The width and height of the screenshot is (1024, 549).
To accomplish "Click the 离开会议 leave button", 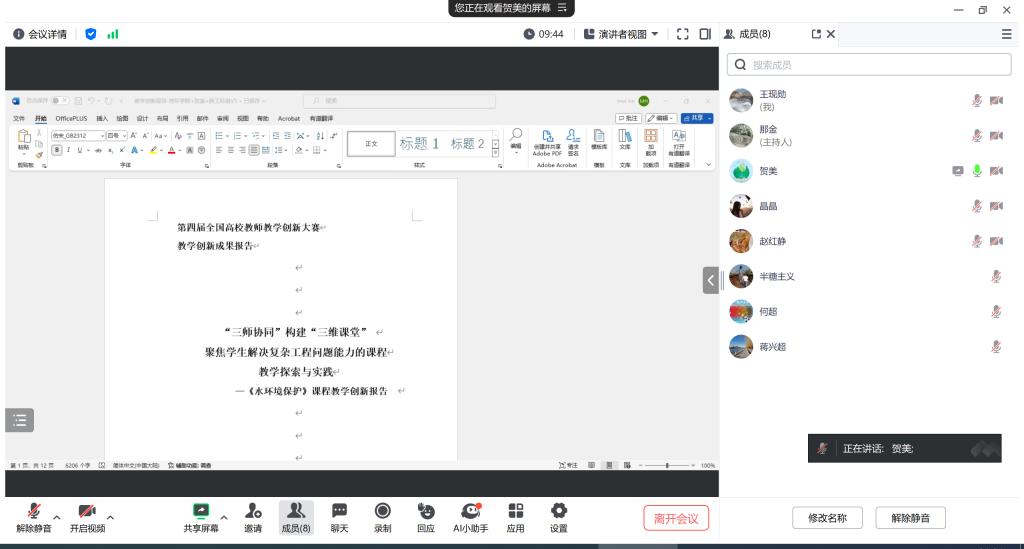I will [x=676, y=518].
